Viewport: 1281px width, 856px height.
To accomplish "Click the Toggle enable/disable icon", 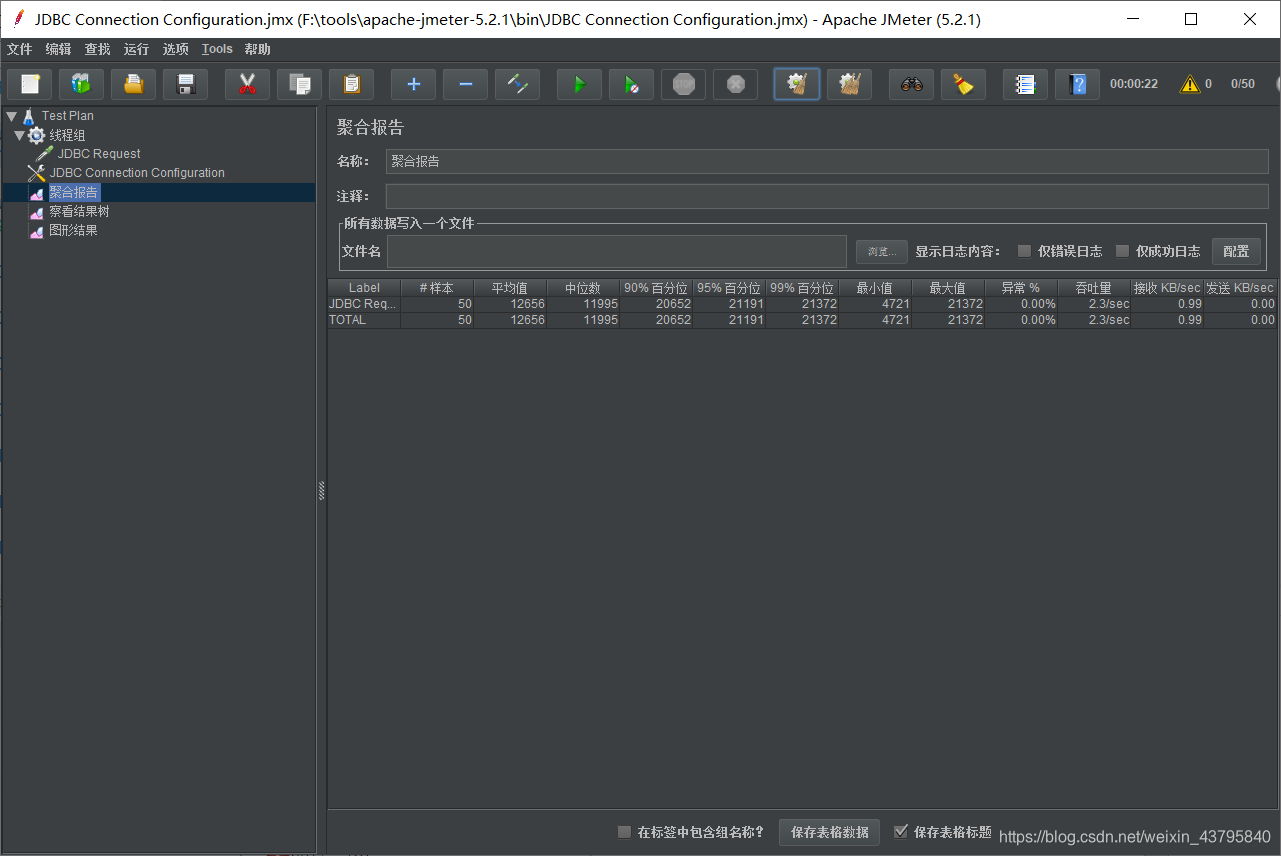I will coord(517,84).
